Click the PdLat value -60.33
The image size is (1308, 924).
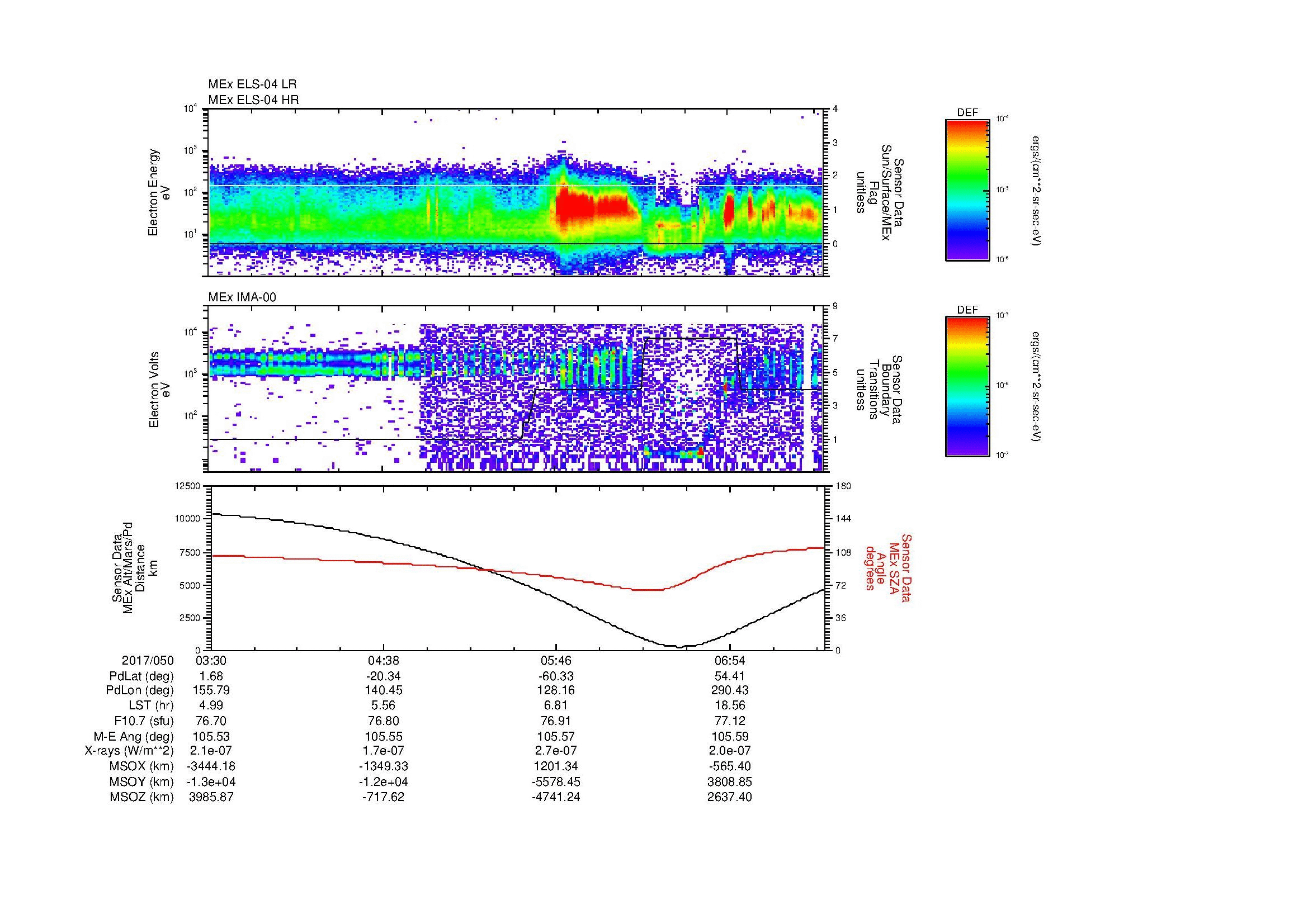[556, 676]
